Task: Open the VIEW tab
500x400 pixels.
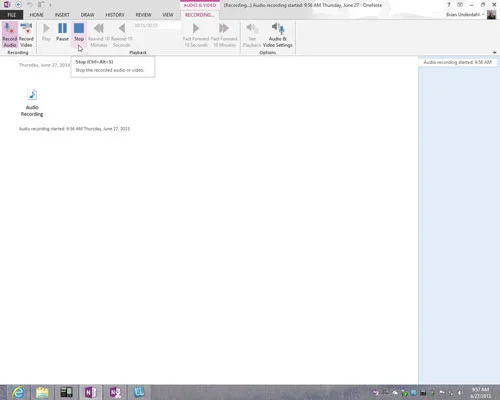Action: pos(168,15)
